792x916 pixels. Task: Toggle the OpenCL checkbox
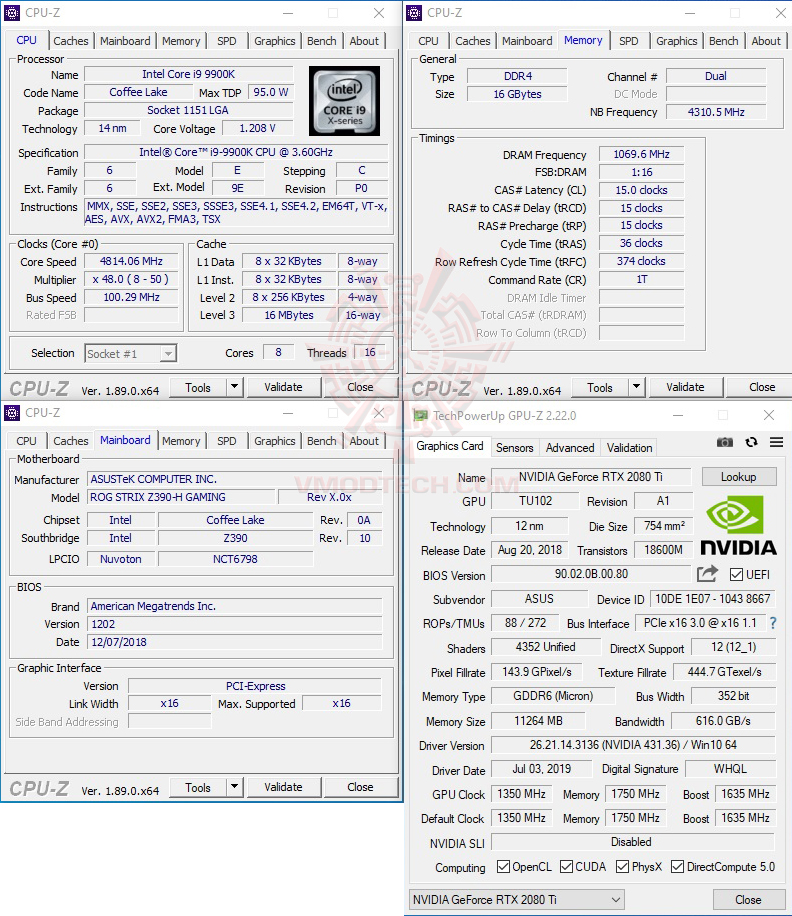[503, 866]
